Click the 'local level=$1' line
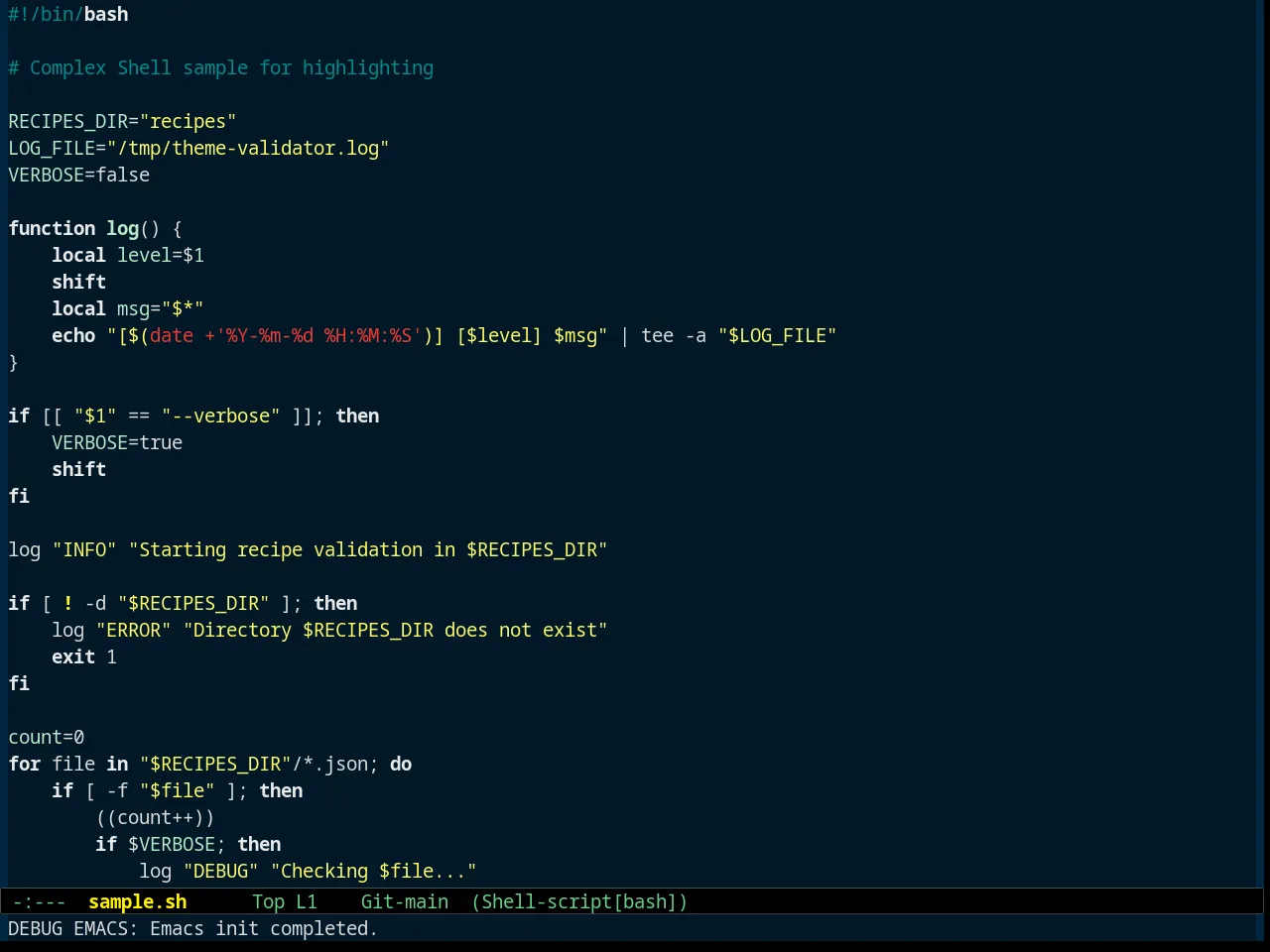The width and height of the screenshot is (1270, 952). (x=128, y=255)
